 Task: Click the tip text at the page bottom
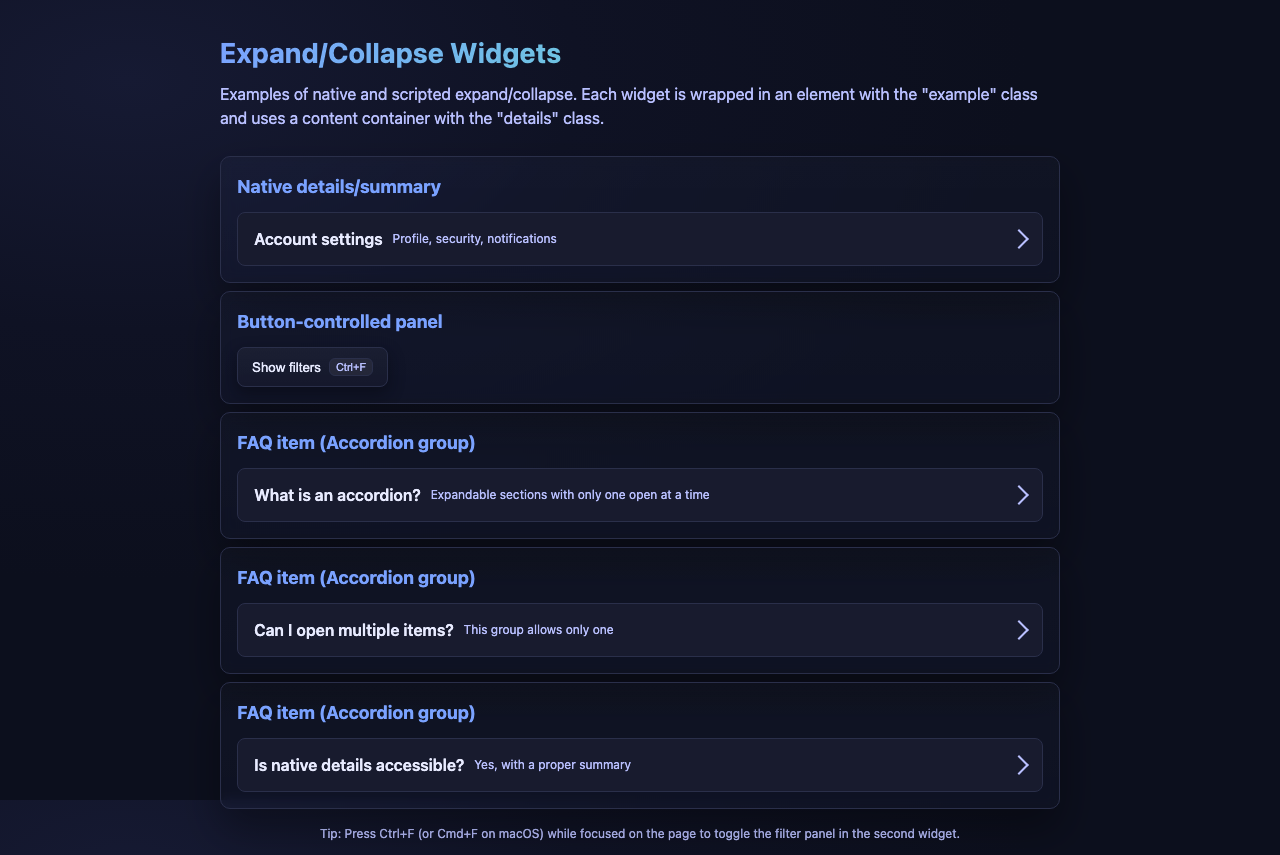[639, 833]
